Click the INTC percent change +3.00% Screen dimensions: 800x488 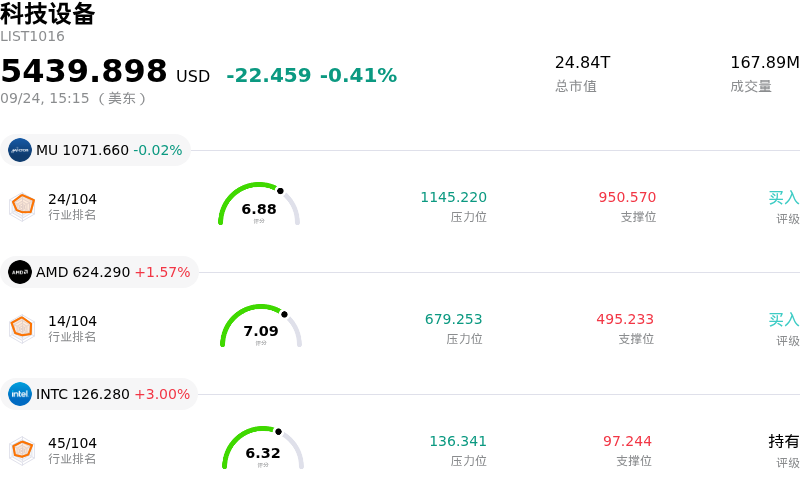click(x=162, y=394)
